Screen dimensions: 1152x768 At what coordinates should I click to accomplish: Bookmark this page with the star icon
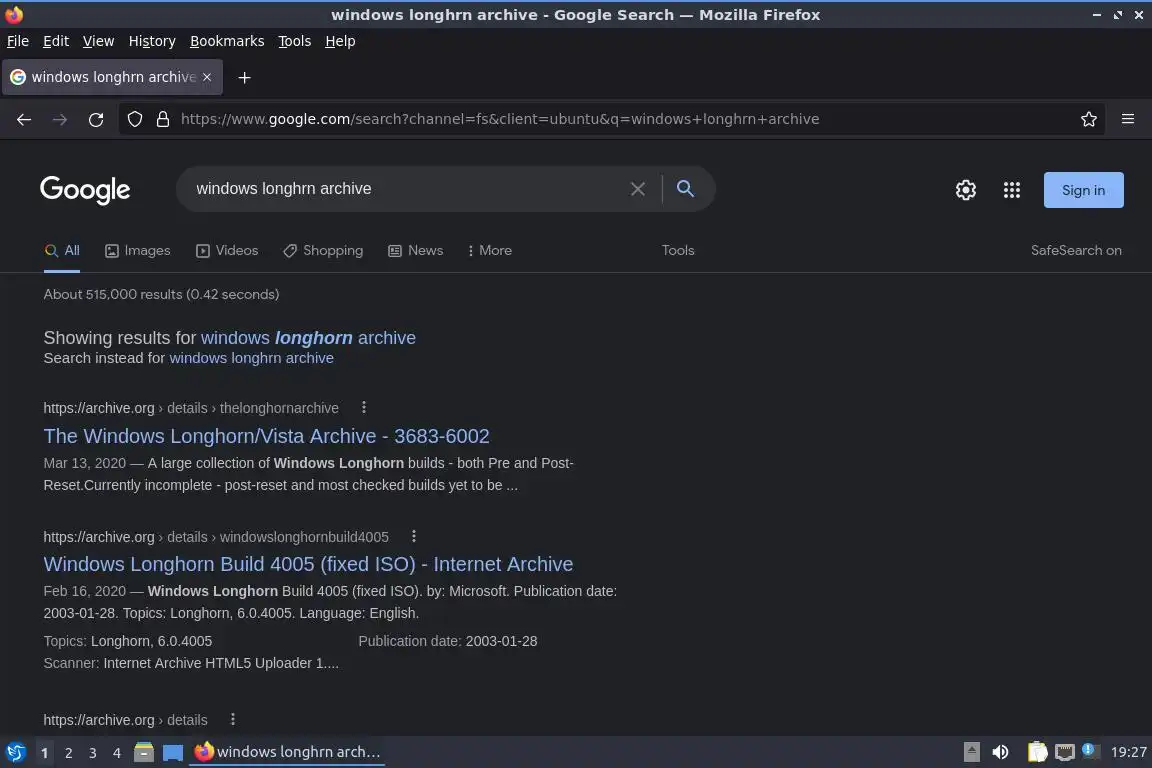(x=1089, y=119)
